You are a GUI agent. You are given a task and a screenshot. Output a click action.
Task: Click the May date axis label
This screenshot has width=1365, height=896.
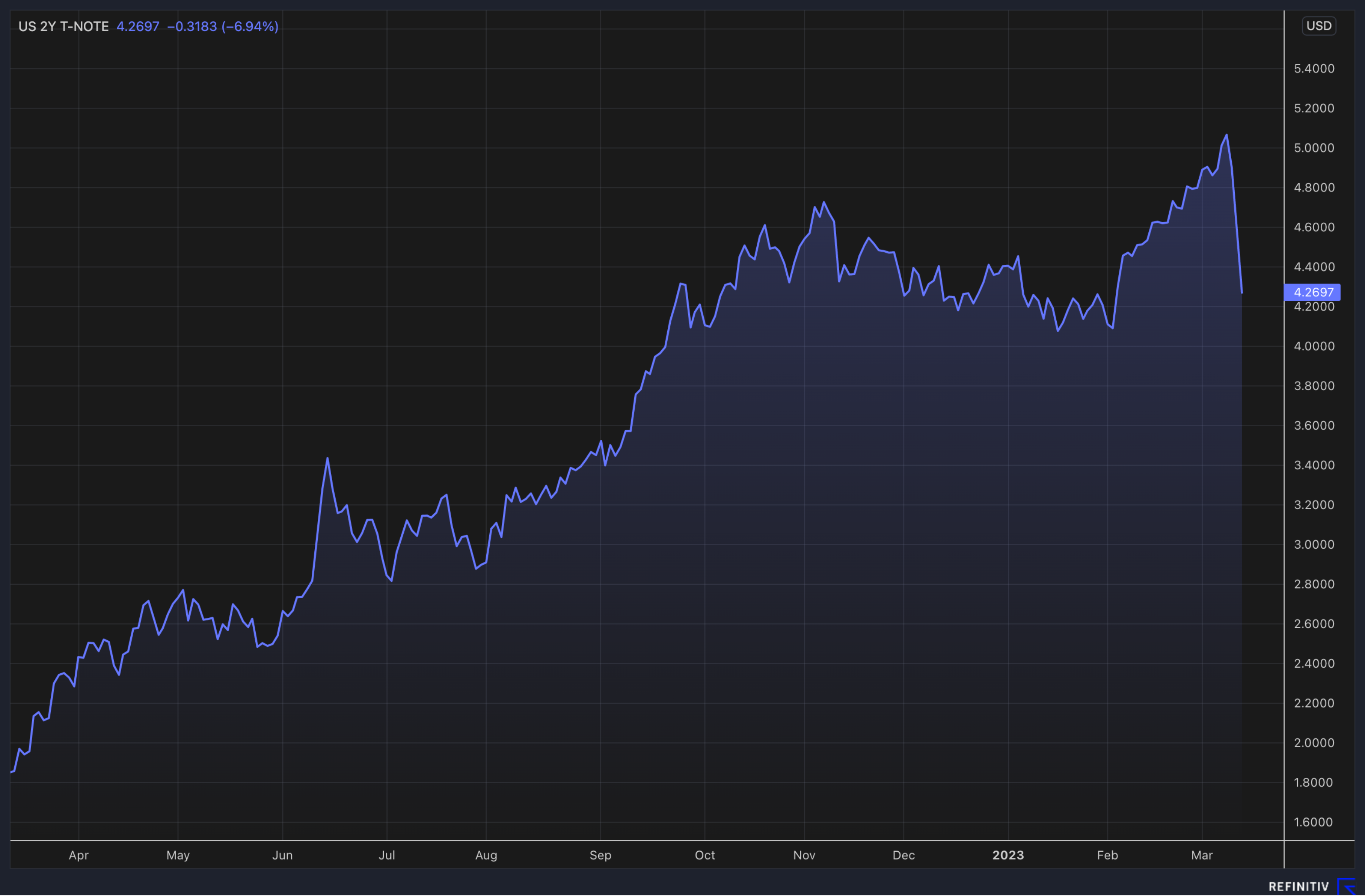coord(178,855)
